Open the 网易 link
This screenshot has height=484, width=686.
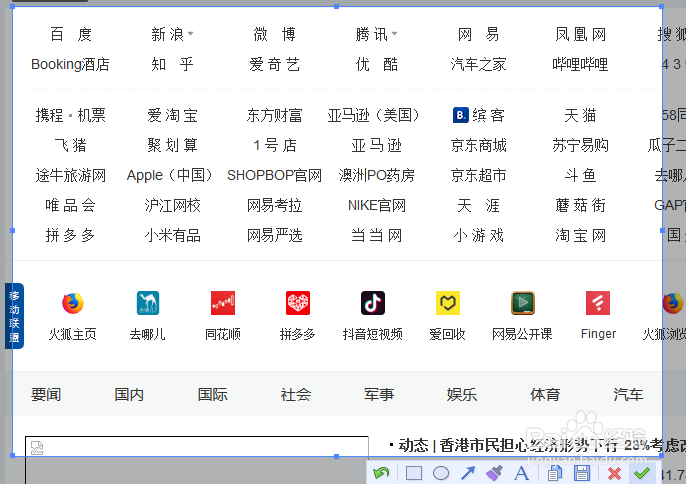[x=479, y=34]
